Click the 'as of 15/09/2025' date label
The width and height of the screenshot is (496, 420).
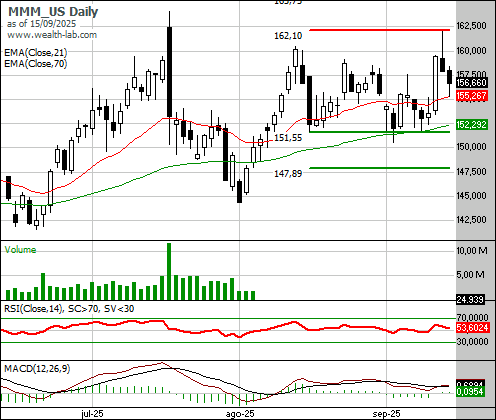pyautogui.click(x=41, y=24)
